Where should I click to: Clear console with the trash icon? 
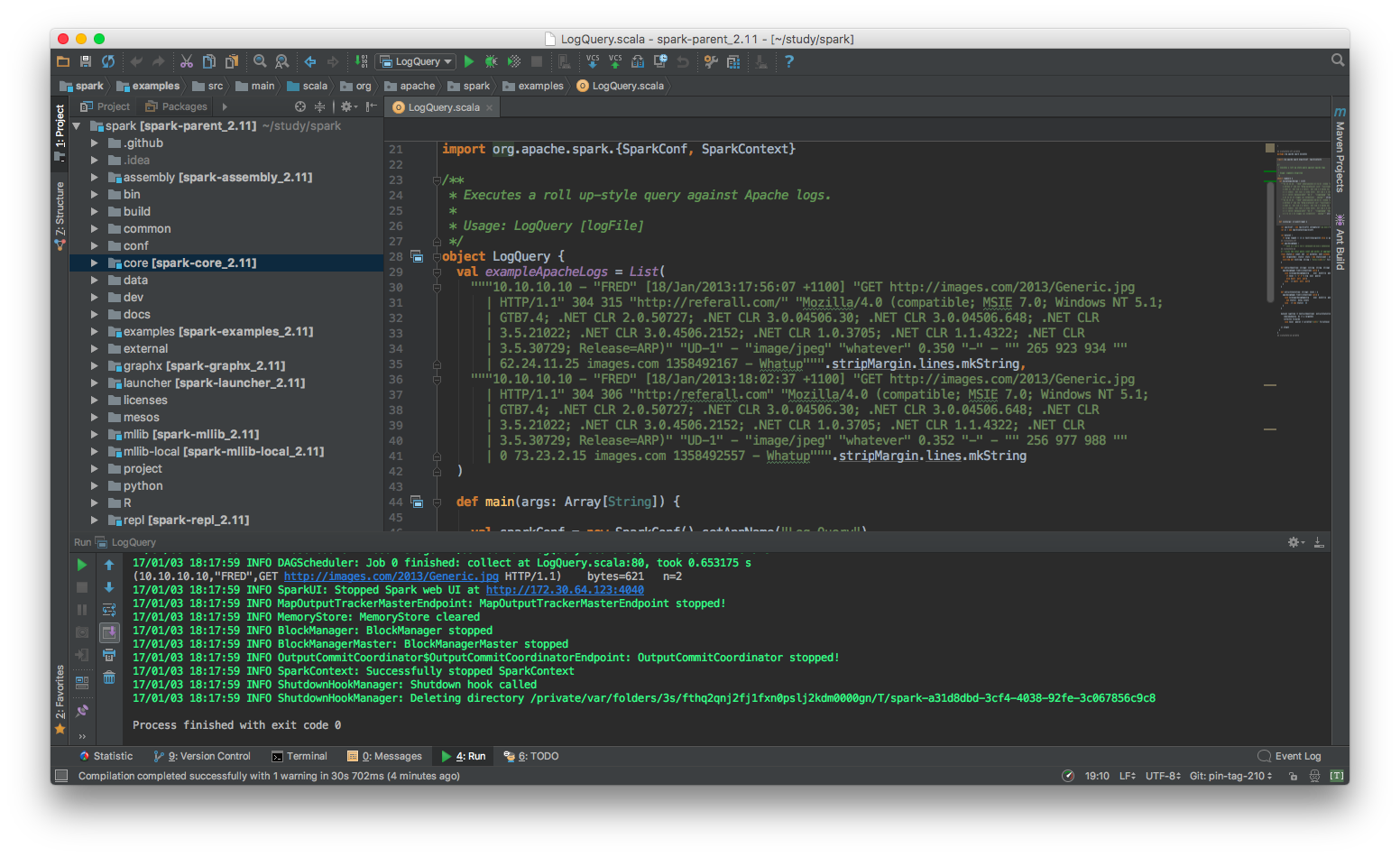pyautogui.click(x=109, y=677)
